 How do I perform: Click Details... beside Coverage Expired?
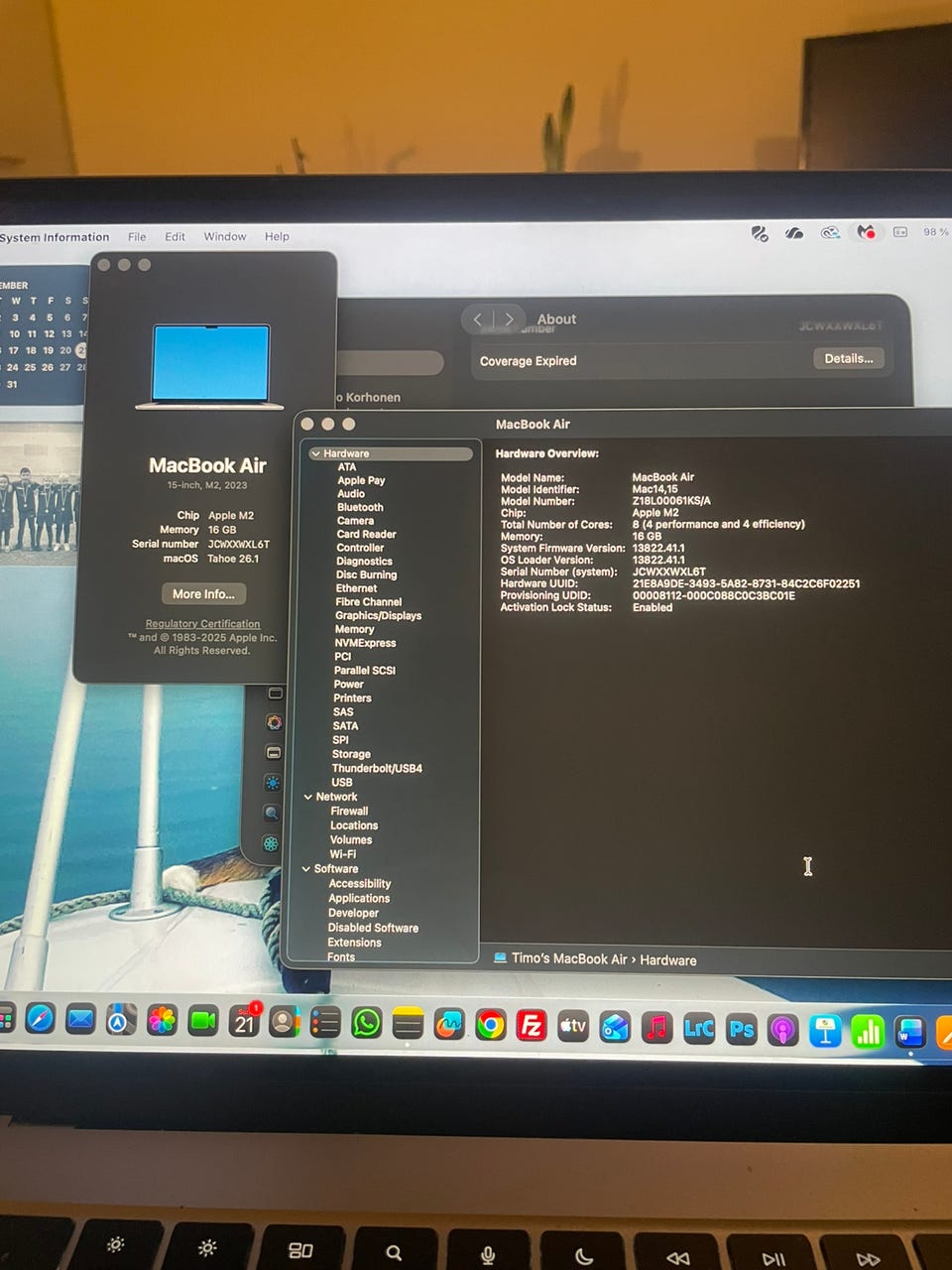click(849, 358)
